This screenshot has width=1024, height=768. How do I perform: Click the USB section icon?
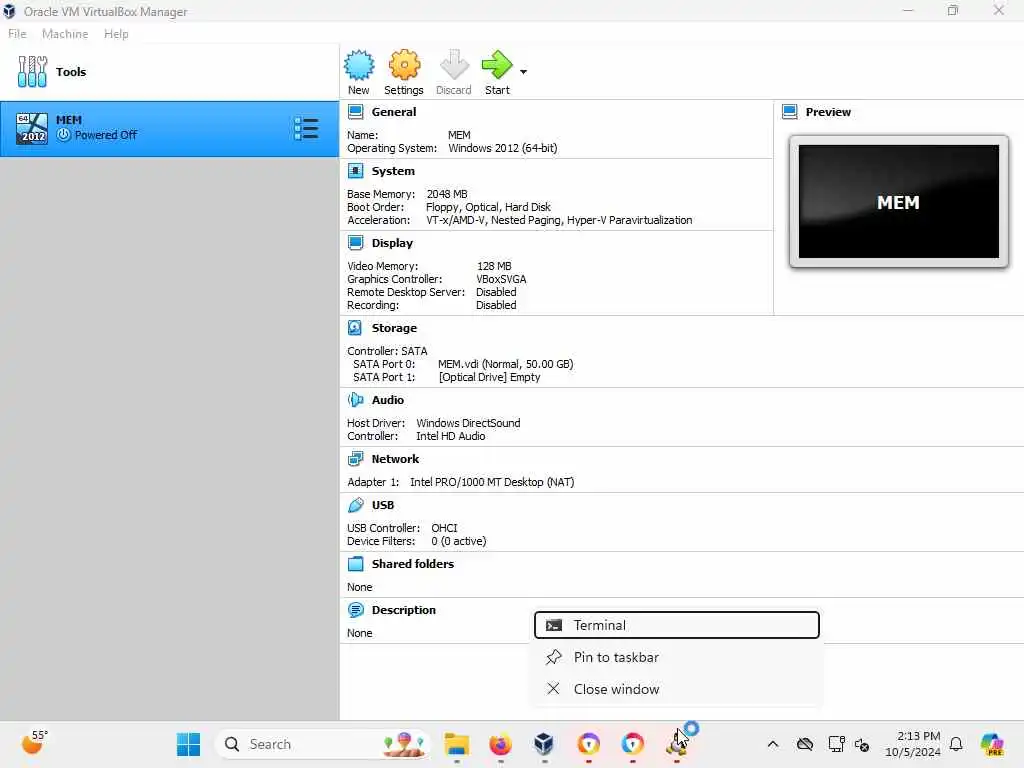(x=355, y=505)
